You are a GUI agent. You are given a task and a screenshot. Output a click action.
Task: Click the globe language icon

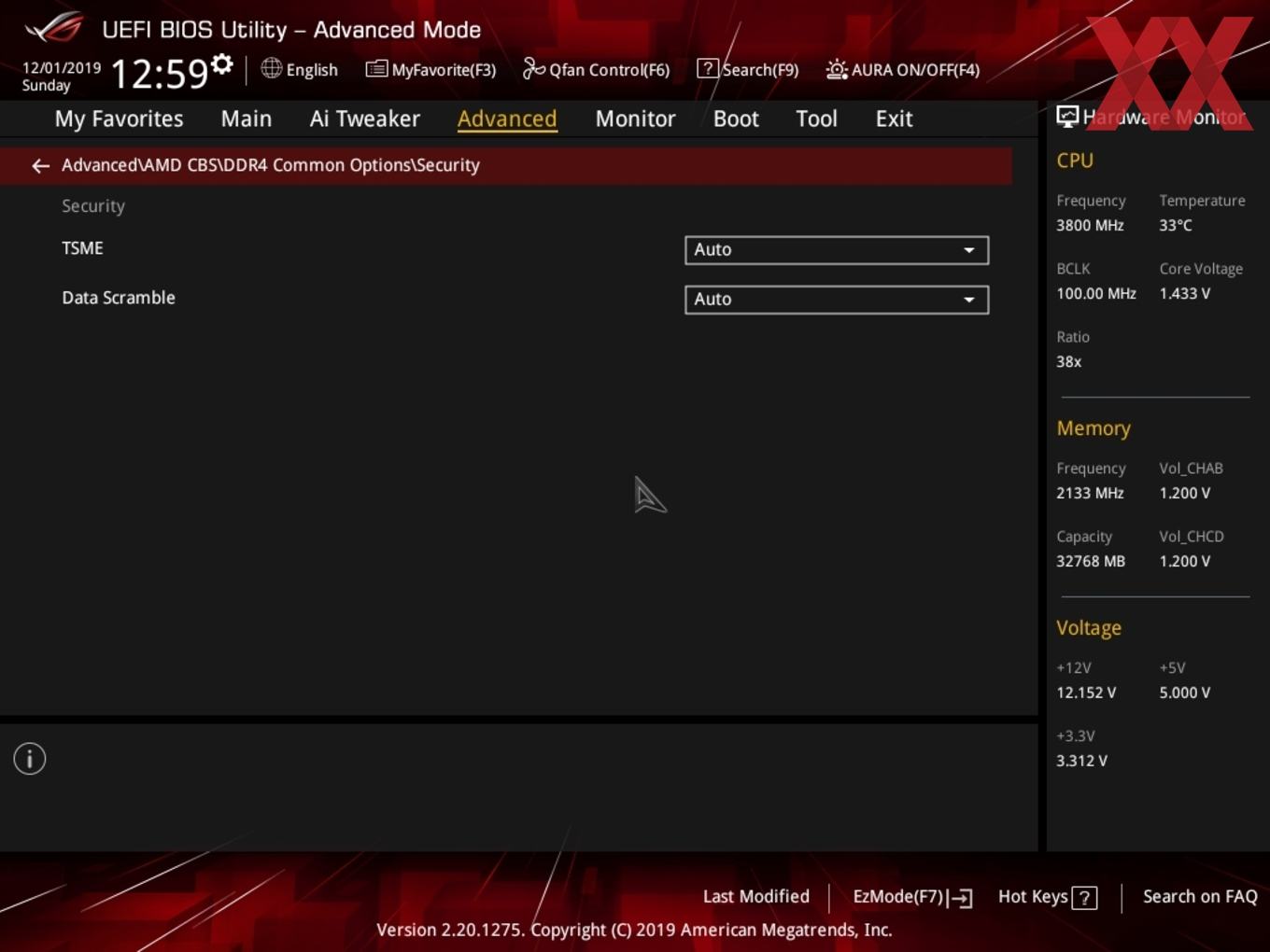pos(271,68)
